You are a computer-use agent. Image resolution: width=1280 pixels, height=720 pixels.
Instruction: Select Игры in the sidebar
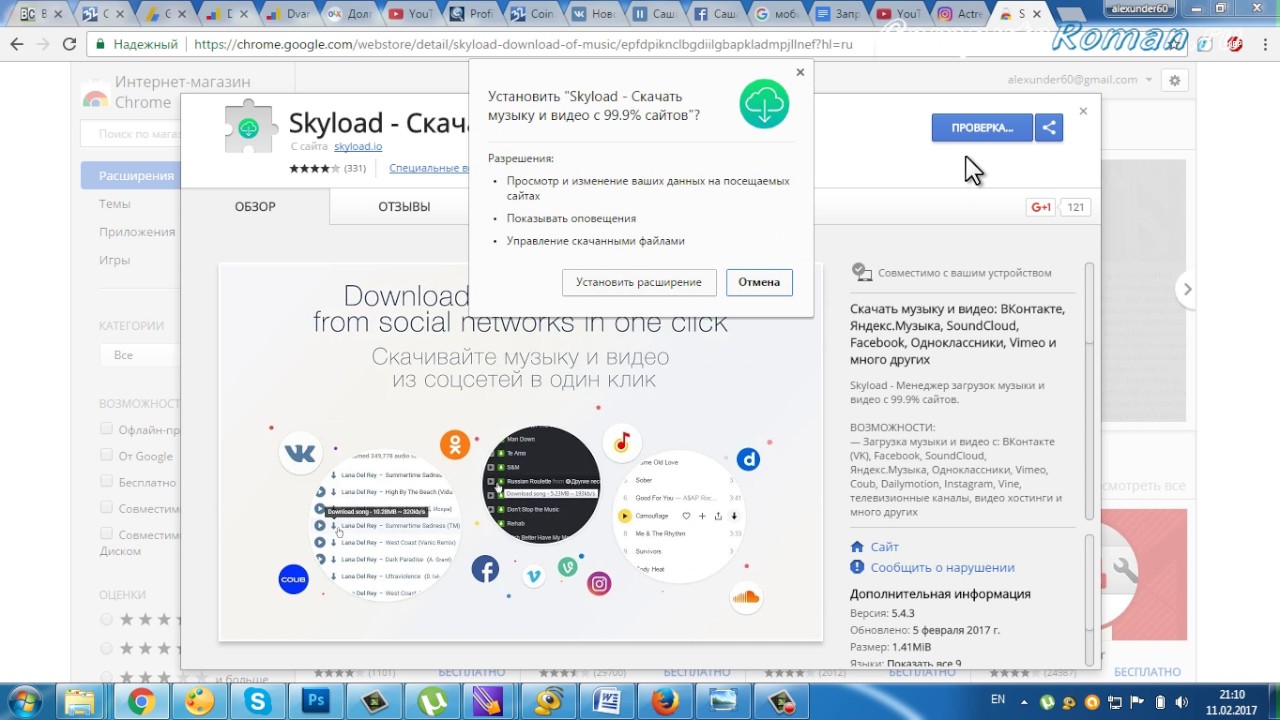click(115, 259)
